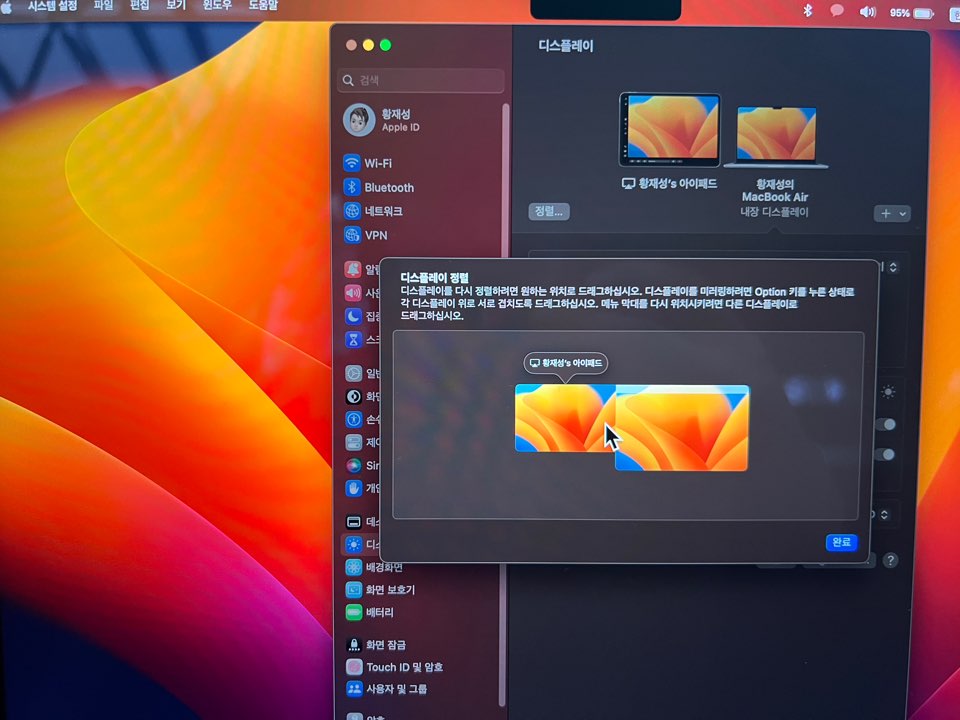The image size is (960, 720).
Task: Click the desktop and dock icon
Action: [354, 522]
